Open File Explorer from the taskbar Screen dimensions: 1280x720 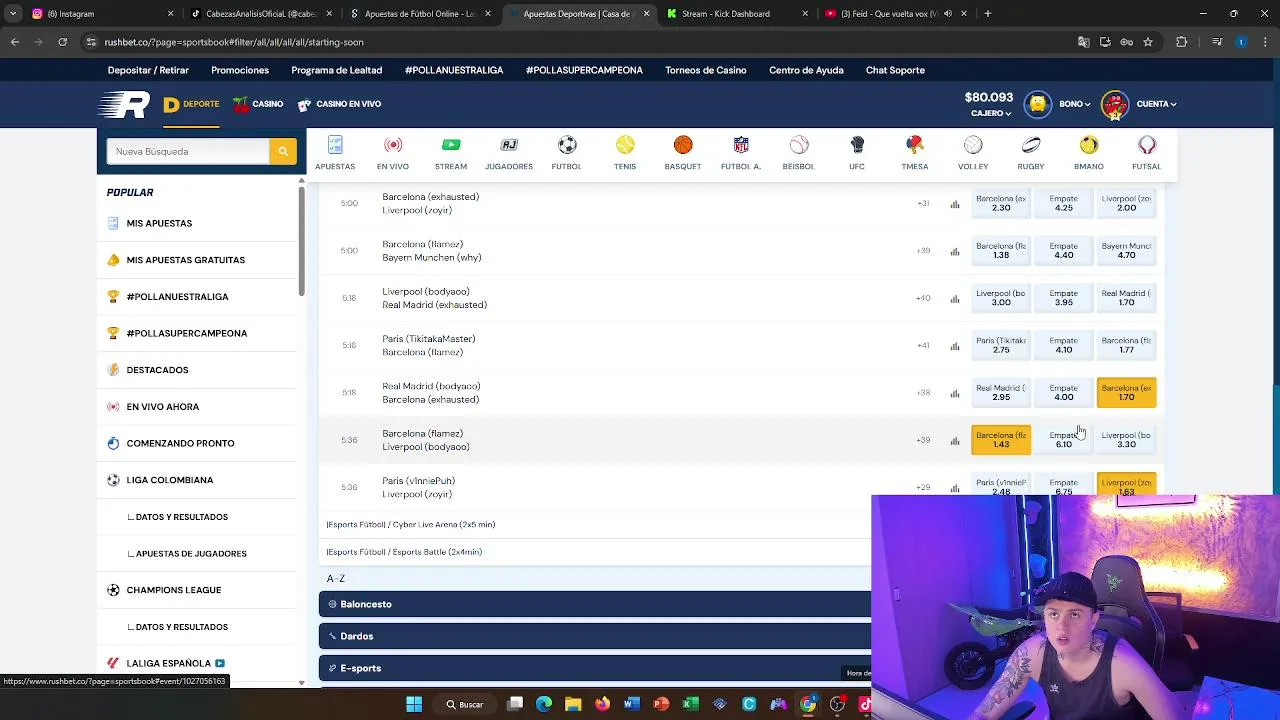click(x=573, y=704)
